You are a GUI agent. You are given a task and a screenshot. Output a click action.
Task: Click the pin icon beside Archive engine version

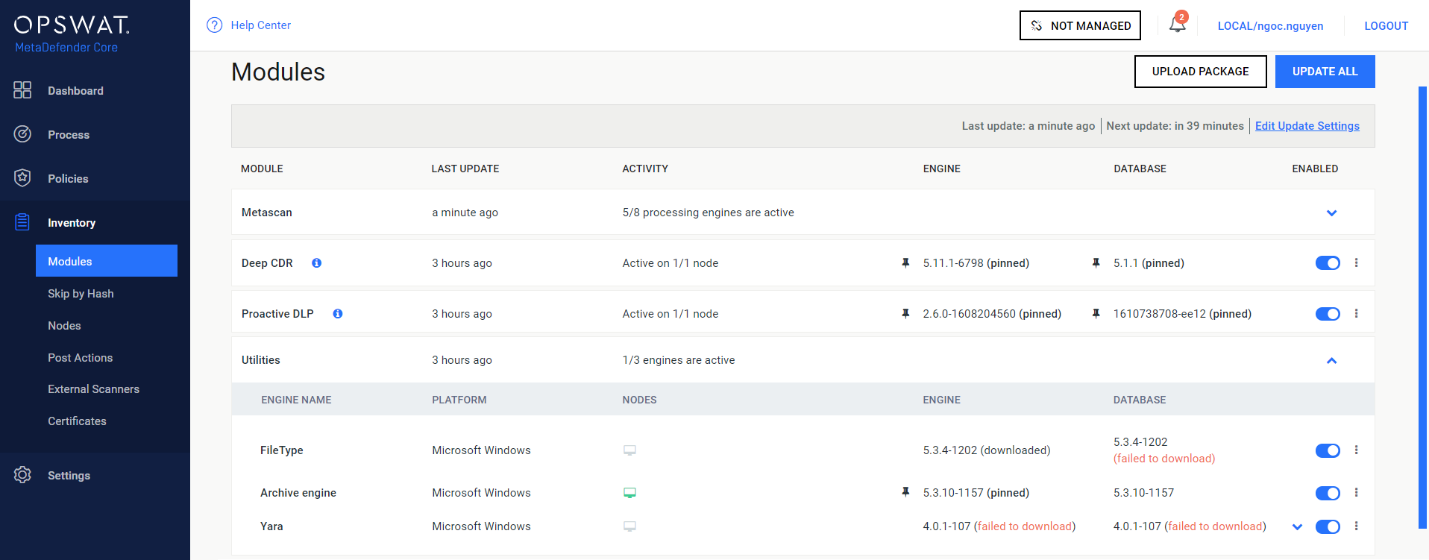pyautogui.click(x=906, y=492)
